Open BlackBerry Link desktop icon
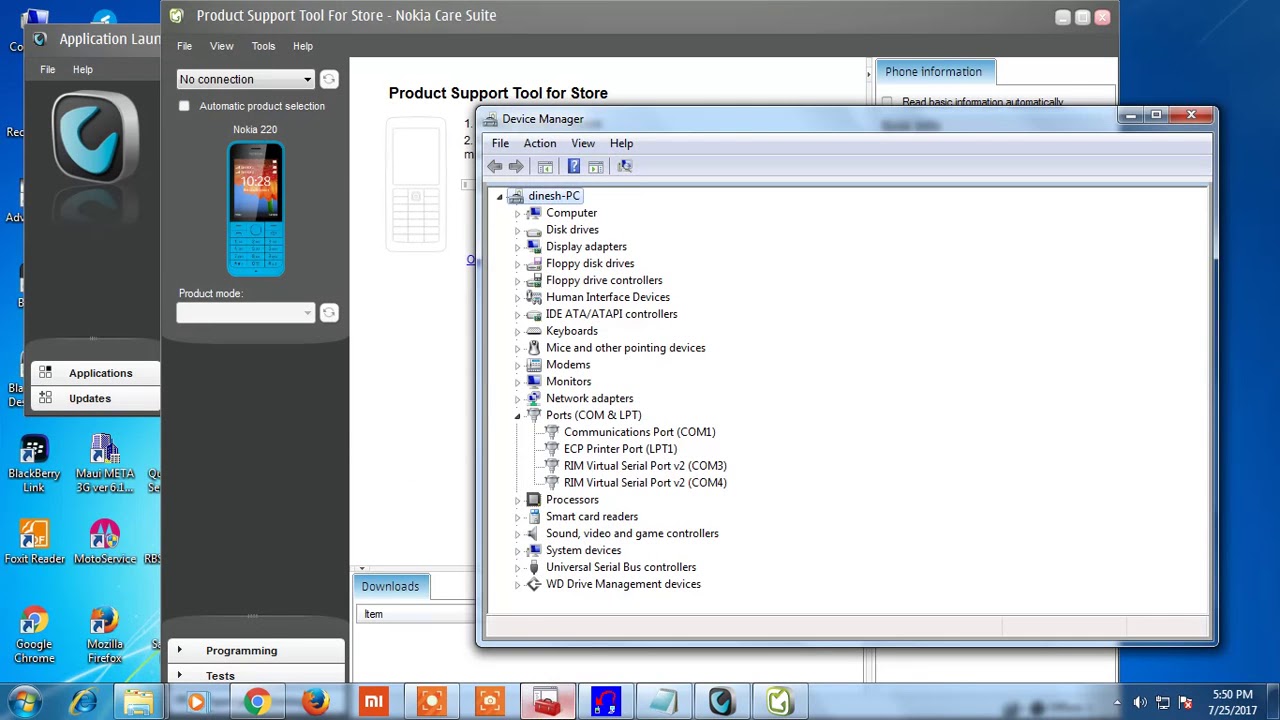The image size is (1280, 720). point(34,465)
